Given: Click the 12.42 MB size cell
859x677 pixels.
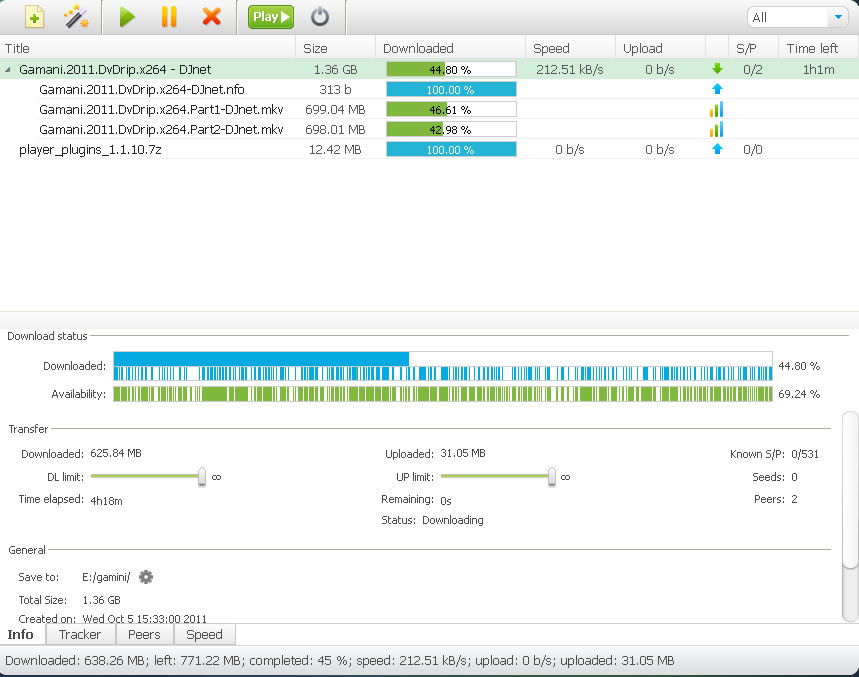Looking at the screenshot, I should point(335,150).
